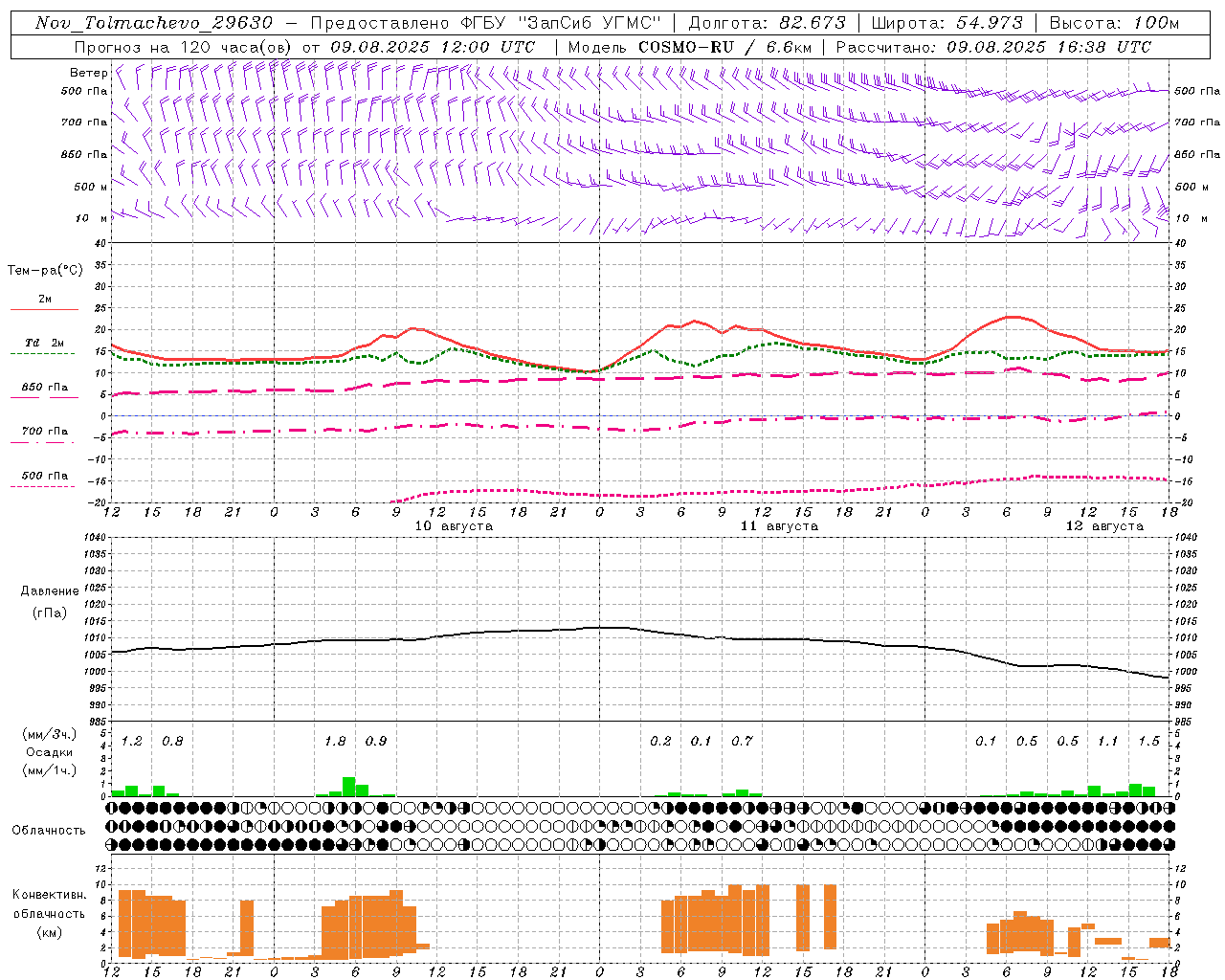Click the 'Высота: 100м' elevation label
The height and width of the screenshot is (980, 1225).
[1114, 23]
